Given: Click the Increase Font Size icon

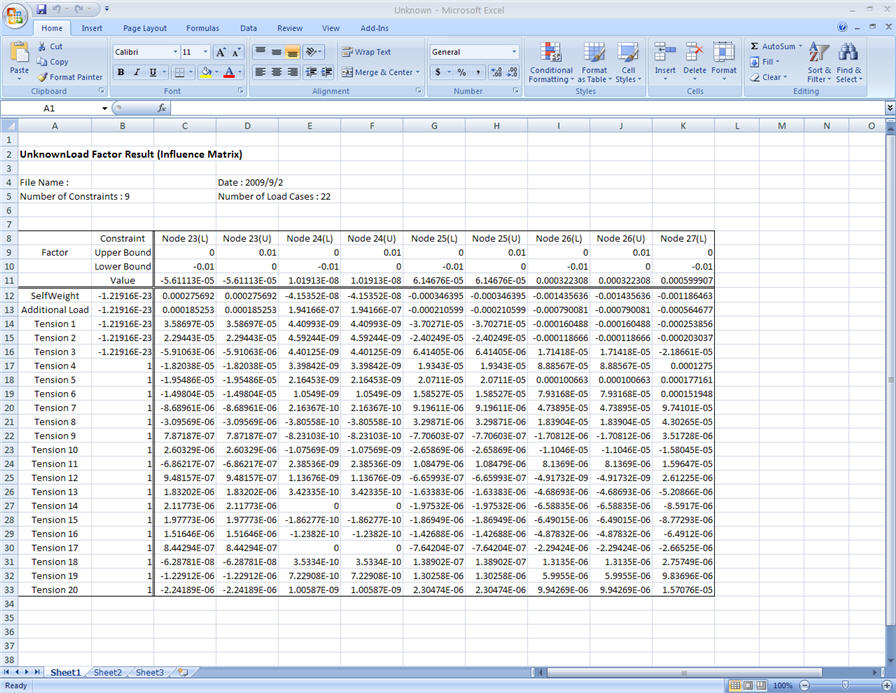Looking at the screenshot, I should coord(221,52).
